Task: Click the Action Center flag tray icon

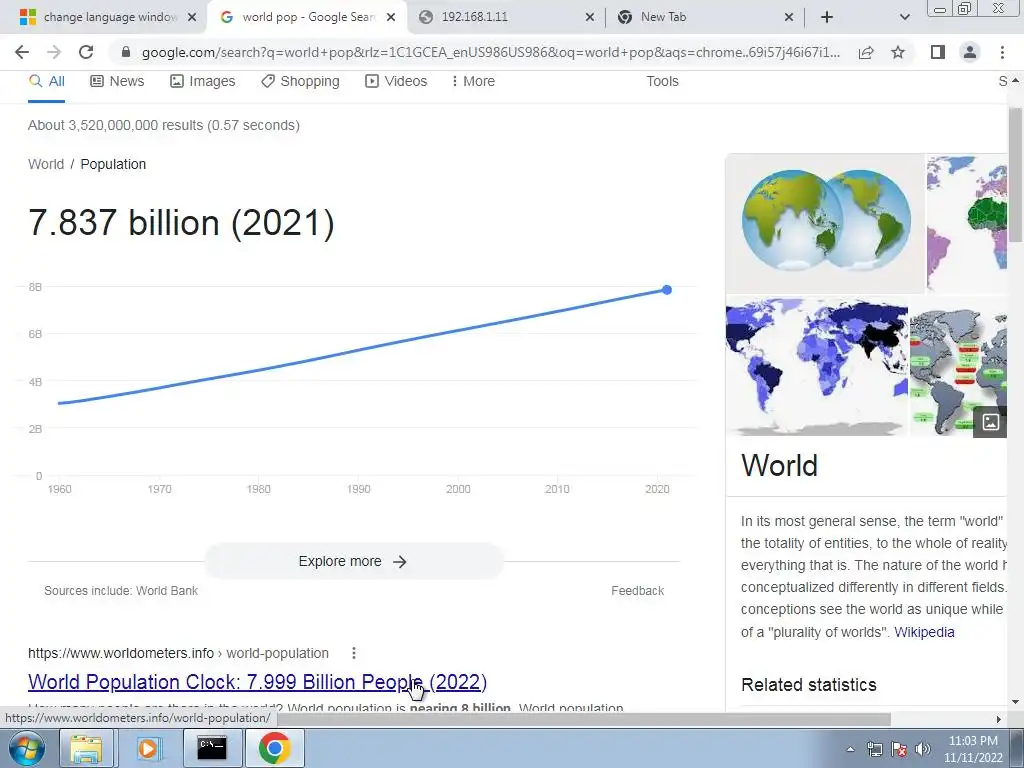Action: 899,749
